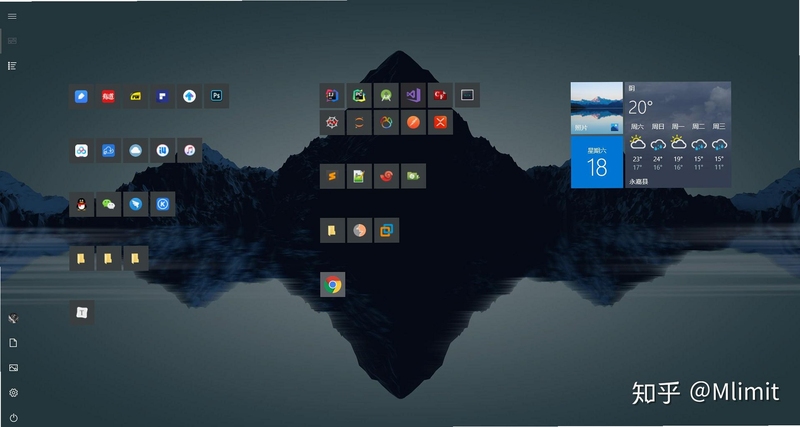Open the Documents shortcut in the sidebar
This screenshot has width=800, height=427.
click(x=13, y=343)
